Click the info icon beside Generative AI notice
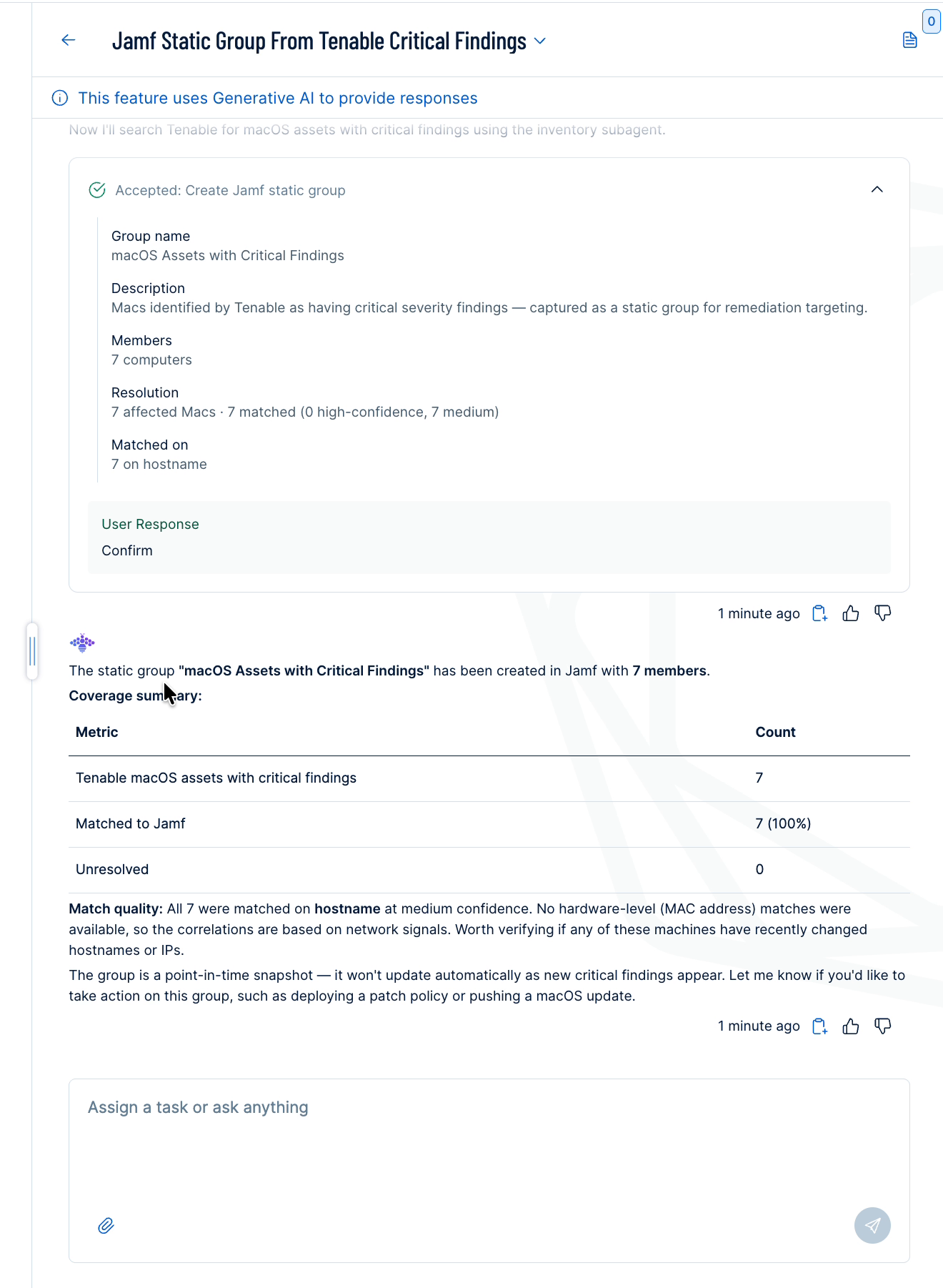 coord(60,98)
